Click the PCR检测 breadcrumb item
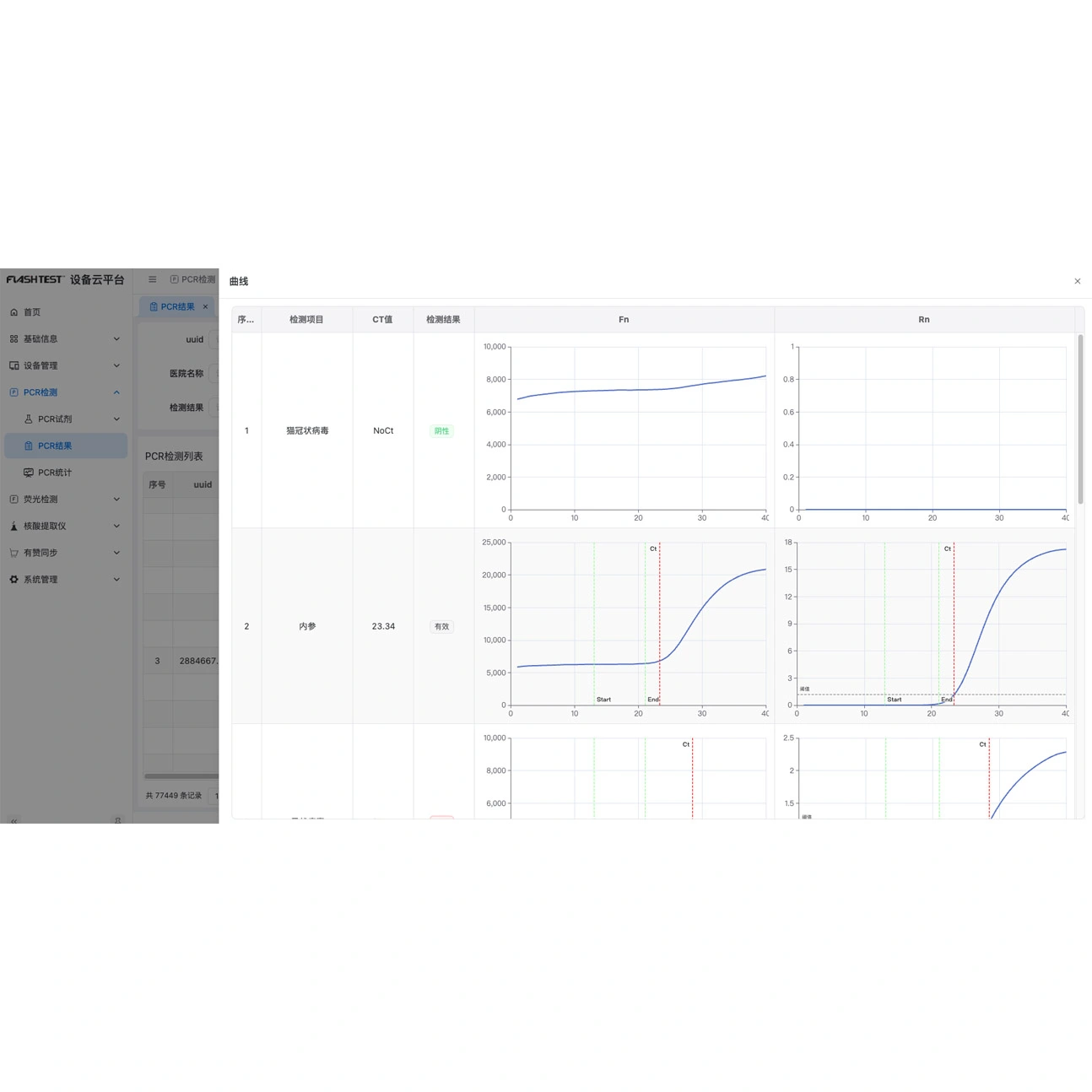 pyautogui.click(x=194, y=278)
